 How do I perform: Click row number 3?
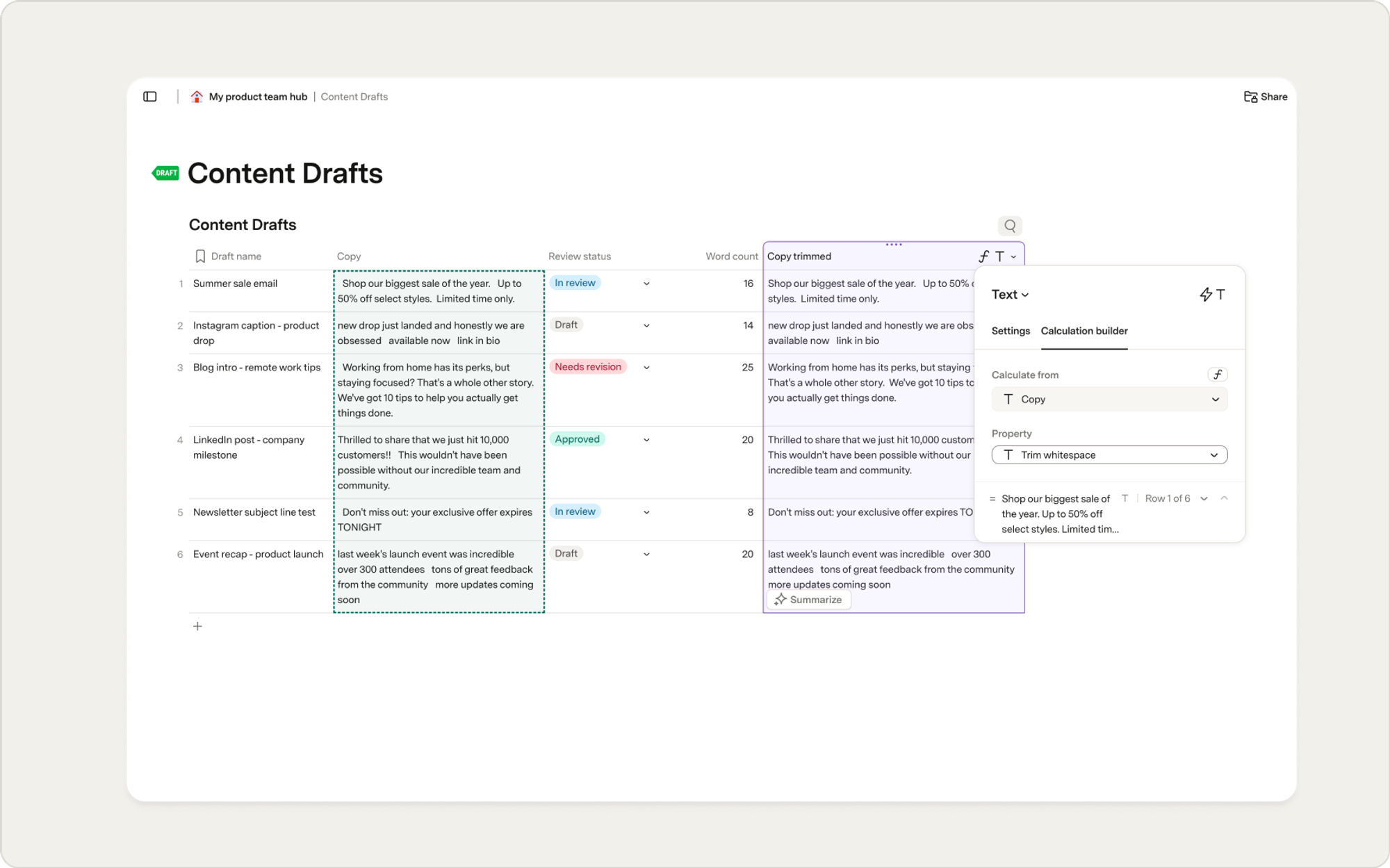point(180,368)
